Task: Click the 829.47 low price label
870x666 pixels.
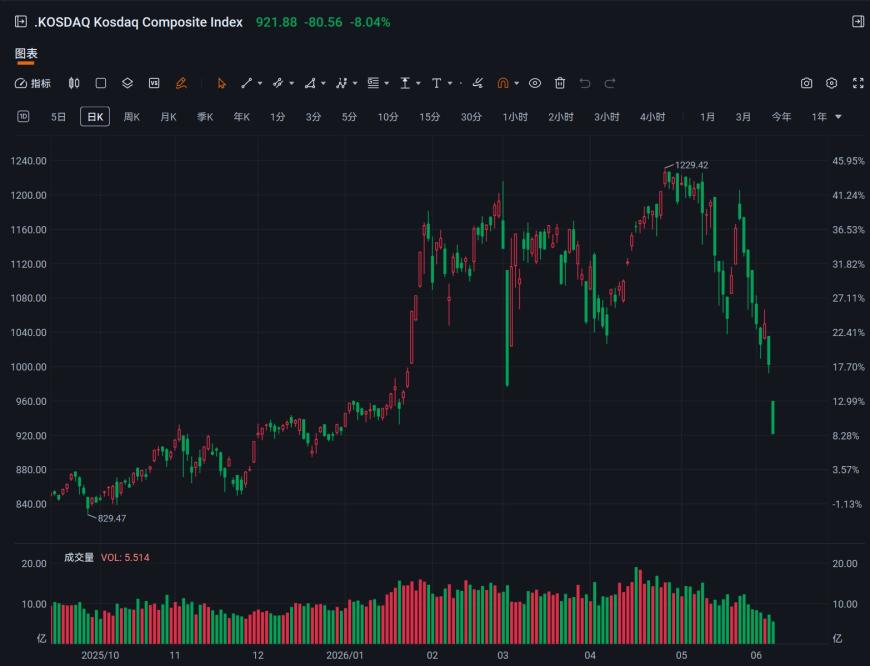Action: pyautogui.click(x=112, y=518)
